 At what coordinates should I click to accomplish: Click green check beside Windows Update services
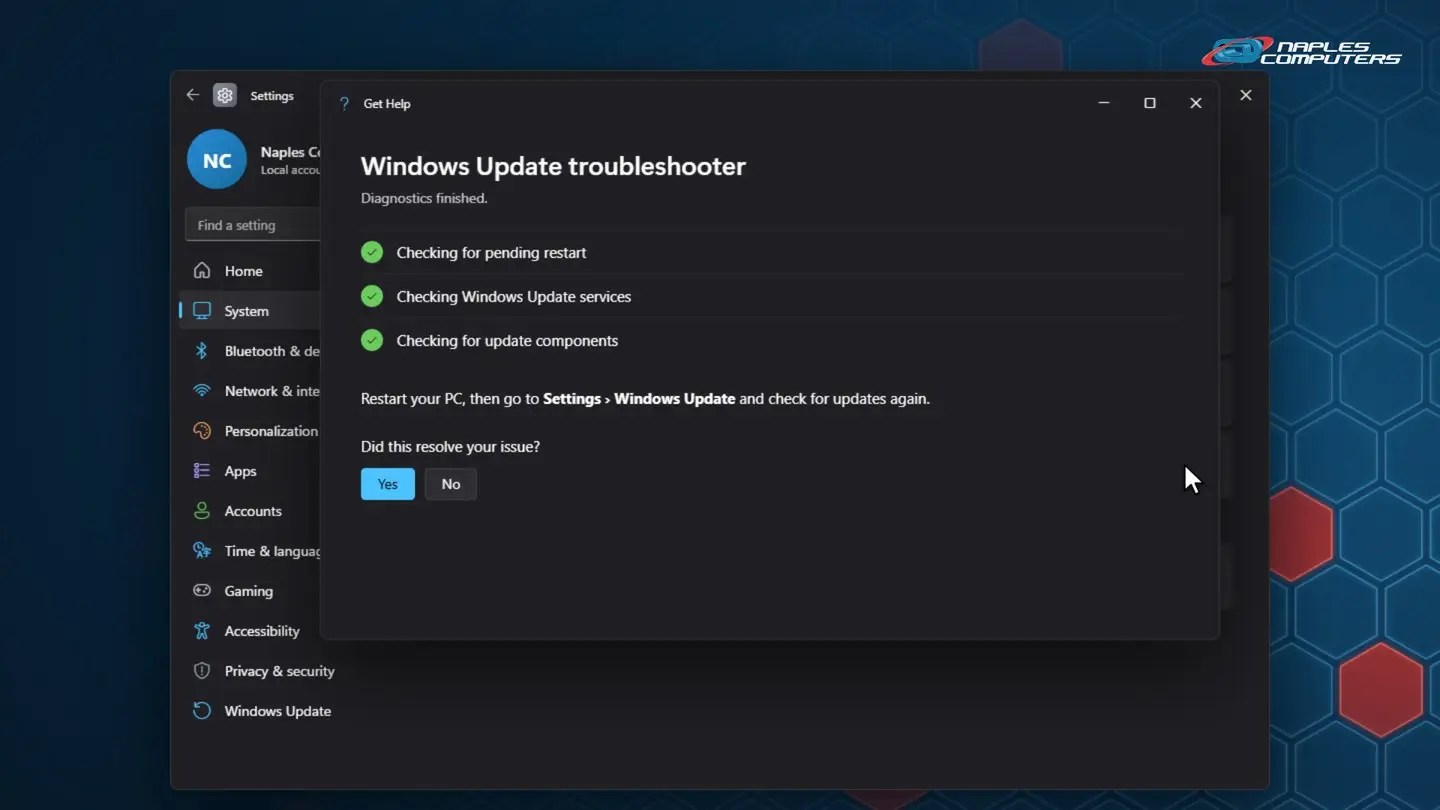pyautogui.click(x=372, y=296)
